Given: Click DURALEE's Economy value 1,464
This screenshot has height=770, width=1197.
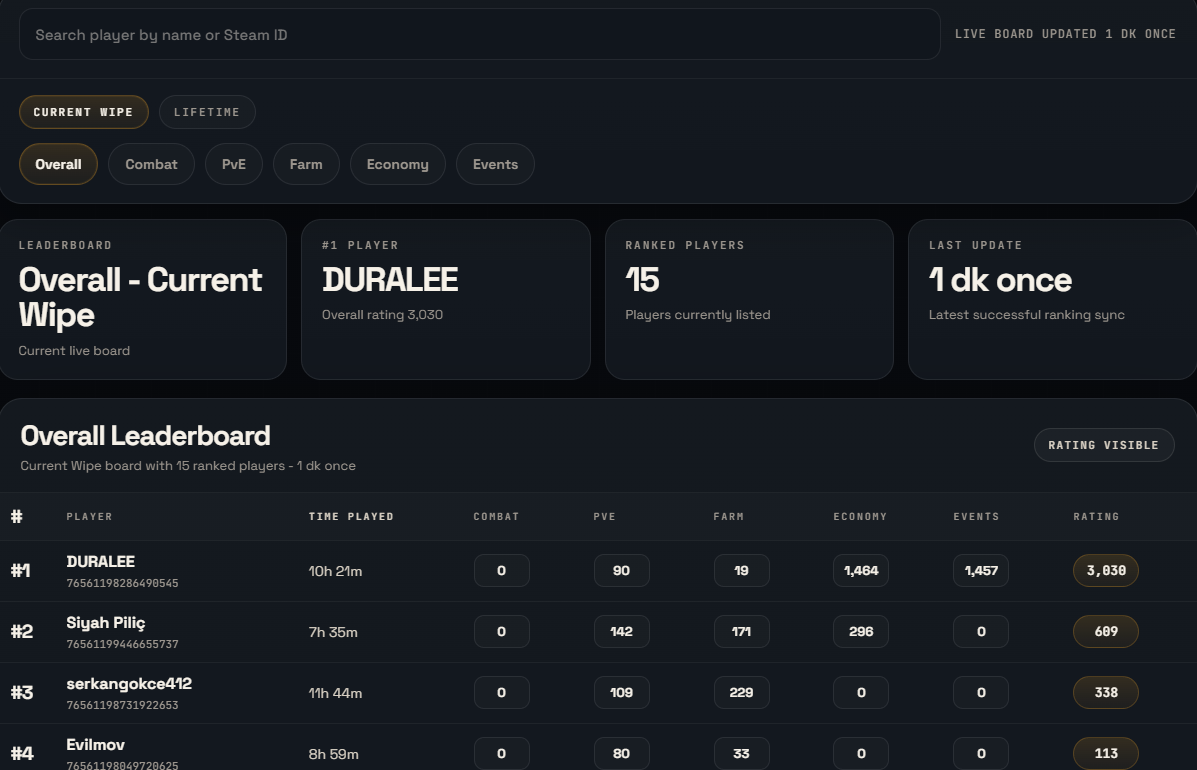Looking at the screenshot, I should (x=860, y=570).
